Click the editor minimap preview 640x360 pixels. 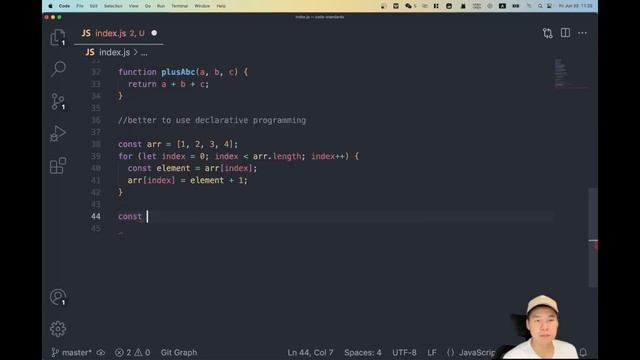tap(570, 74)
